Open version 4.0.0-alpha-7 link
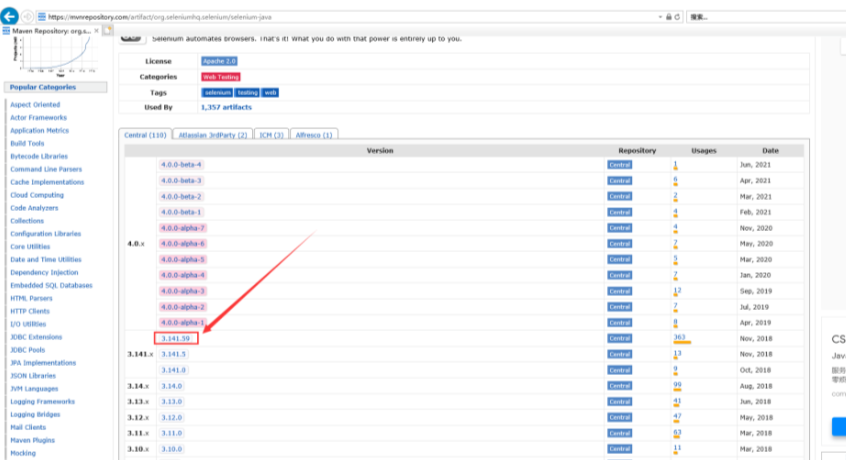The height and width of the screenshot is (460, 846). click(x=183, y=228)
